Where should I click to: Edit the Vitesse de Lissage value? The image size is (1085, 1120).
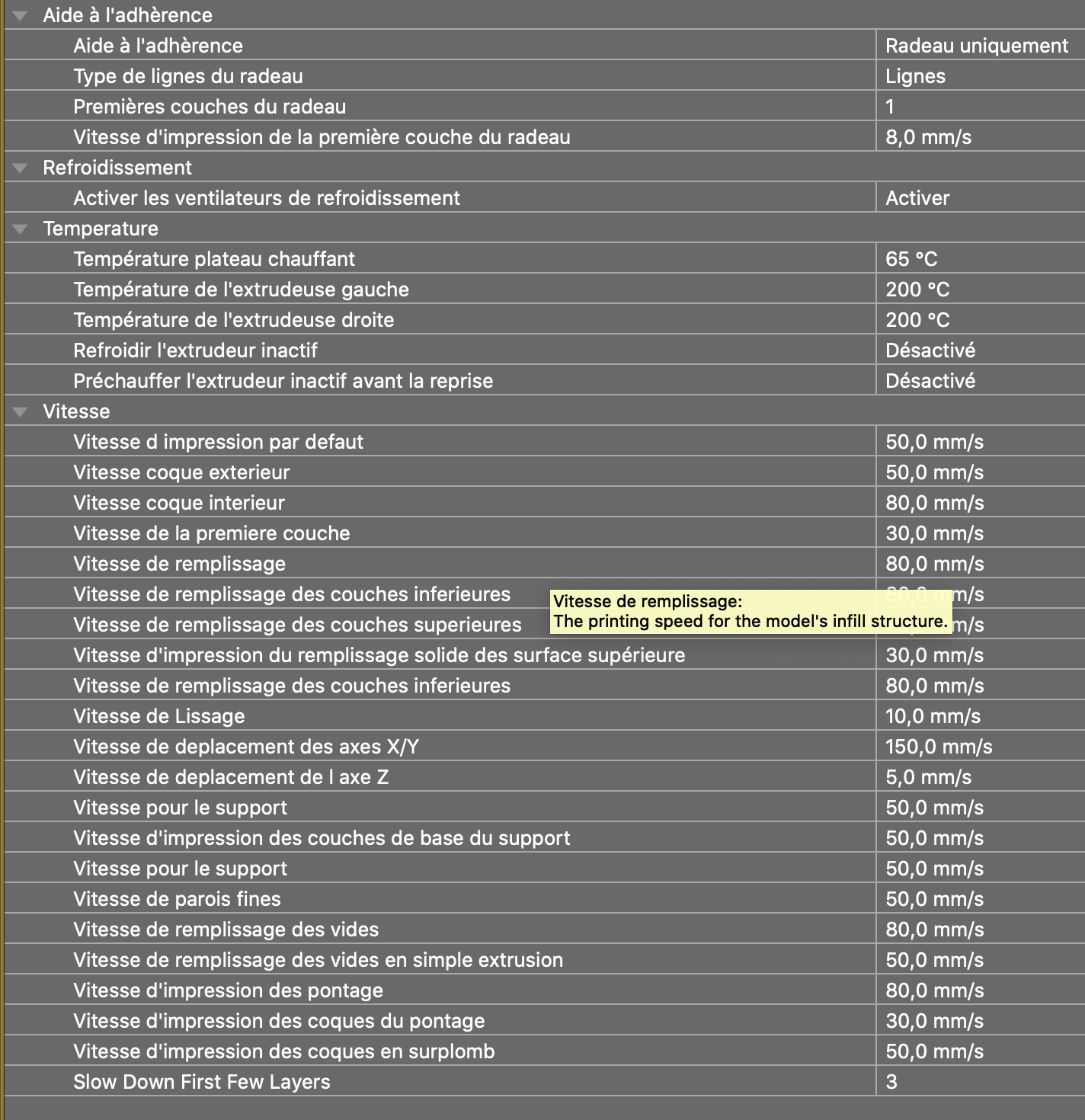tap(933, 716)
